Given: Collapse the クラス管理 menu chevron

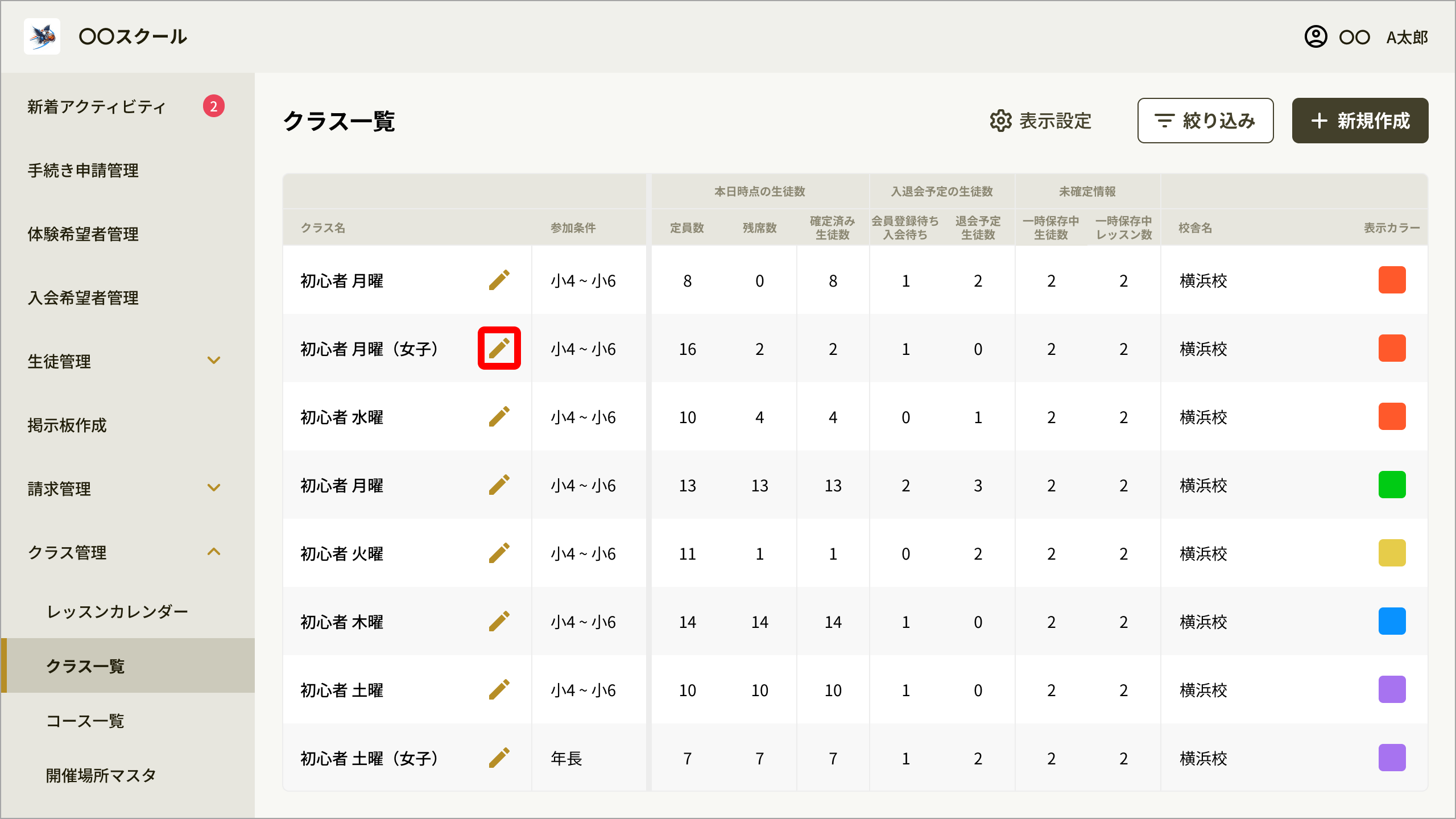Looking at the screenshot, I should pos(214,552).
